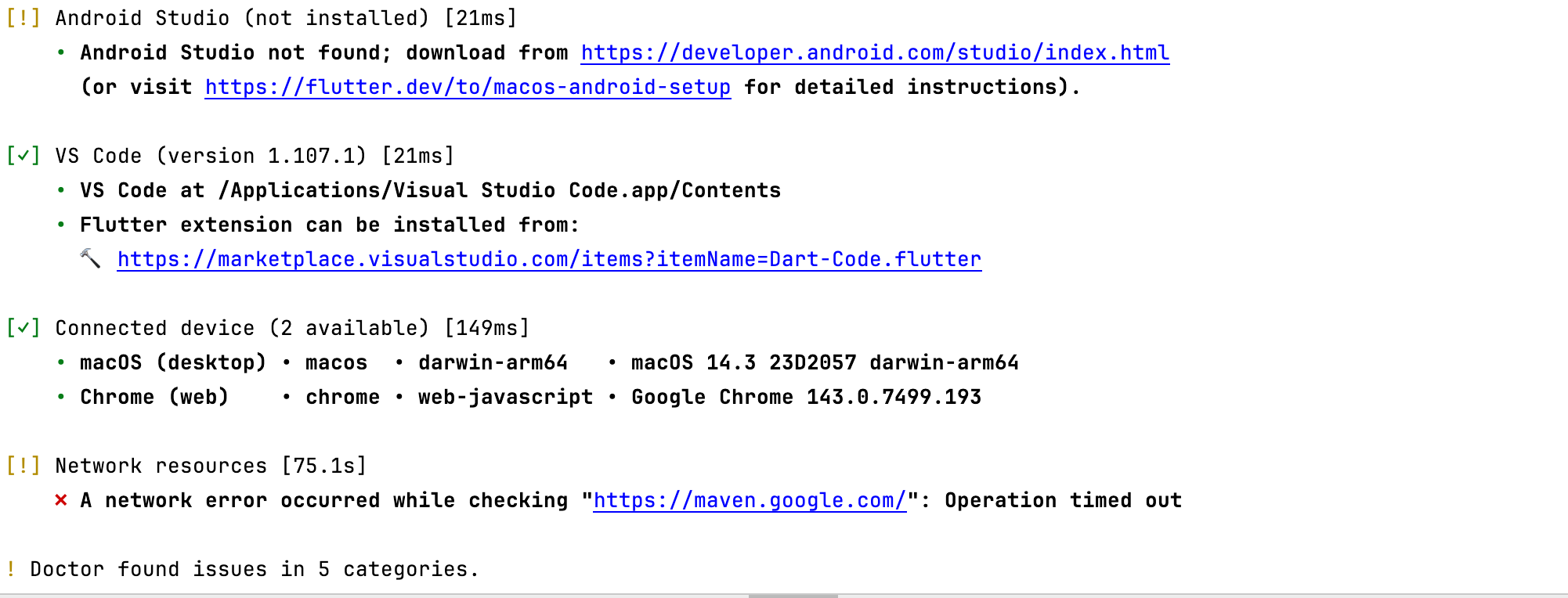Open the maven.google.com link

pos(750,500)
